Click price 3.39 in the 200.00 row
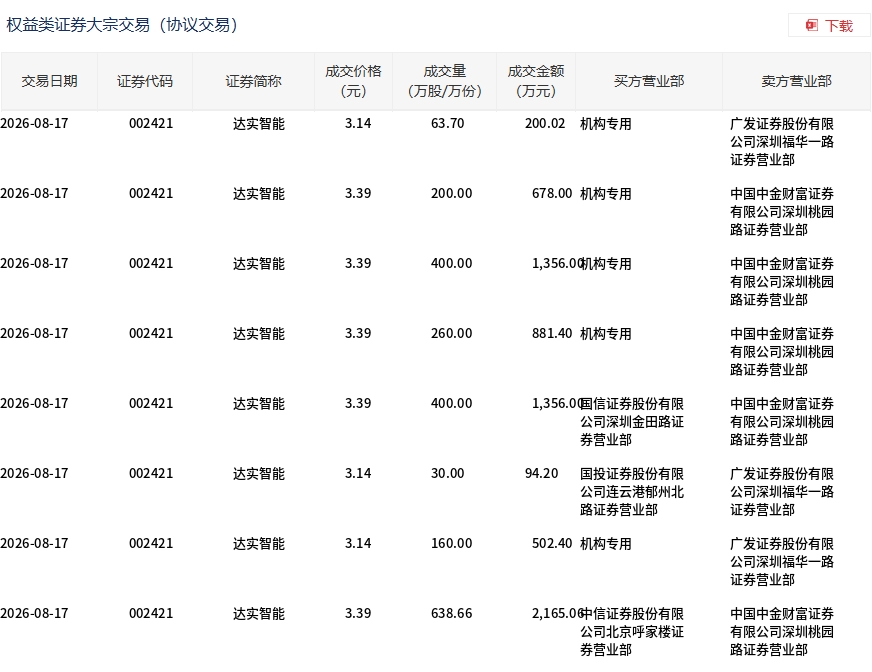Image resolution: width=872 pixels, height=672 pixels. (358, 194)
